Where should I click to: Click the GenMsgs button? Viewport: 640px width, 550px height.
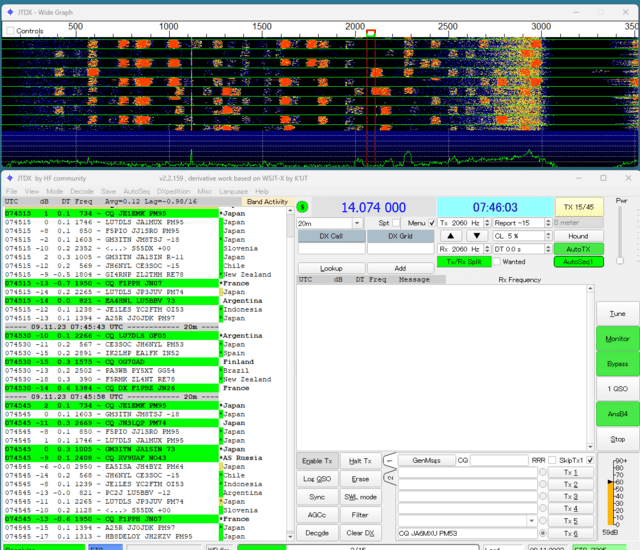[426, 460]
